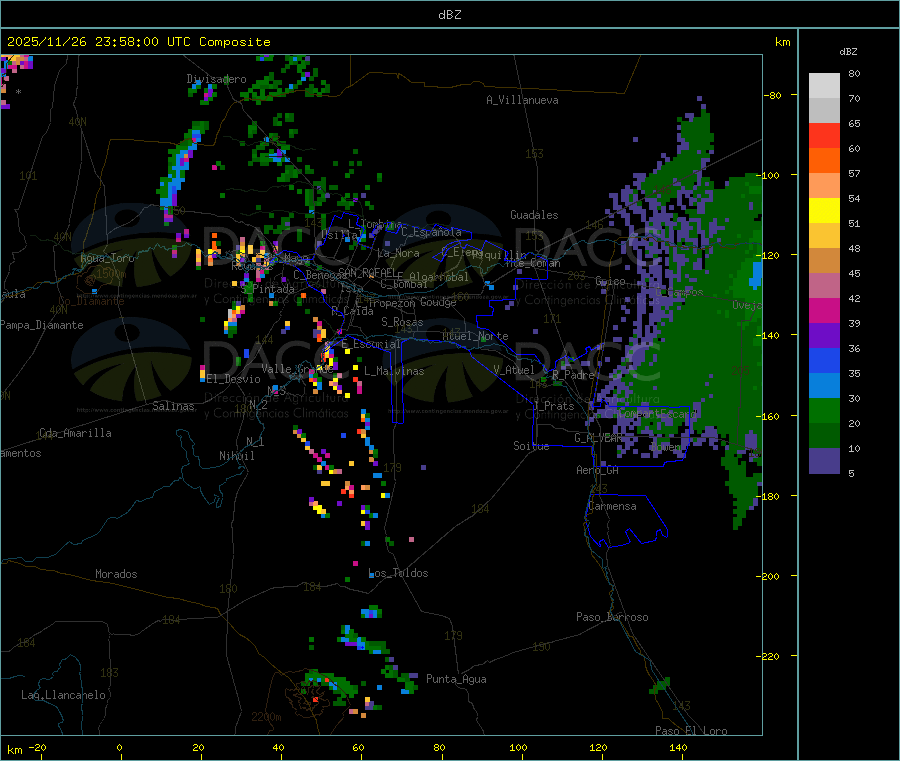Click the UTC Composite timestamp text

138,42
